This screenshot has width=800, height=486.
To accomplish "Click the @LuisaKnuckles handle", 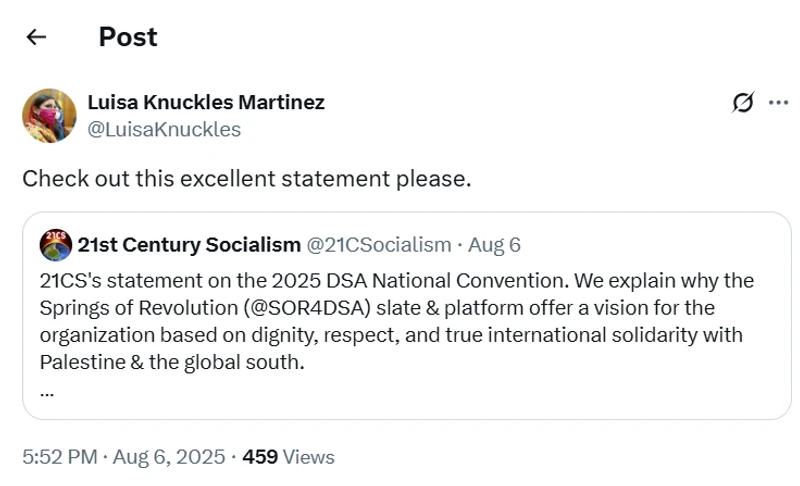I will (164, 130).
